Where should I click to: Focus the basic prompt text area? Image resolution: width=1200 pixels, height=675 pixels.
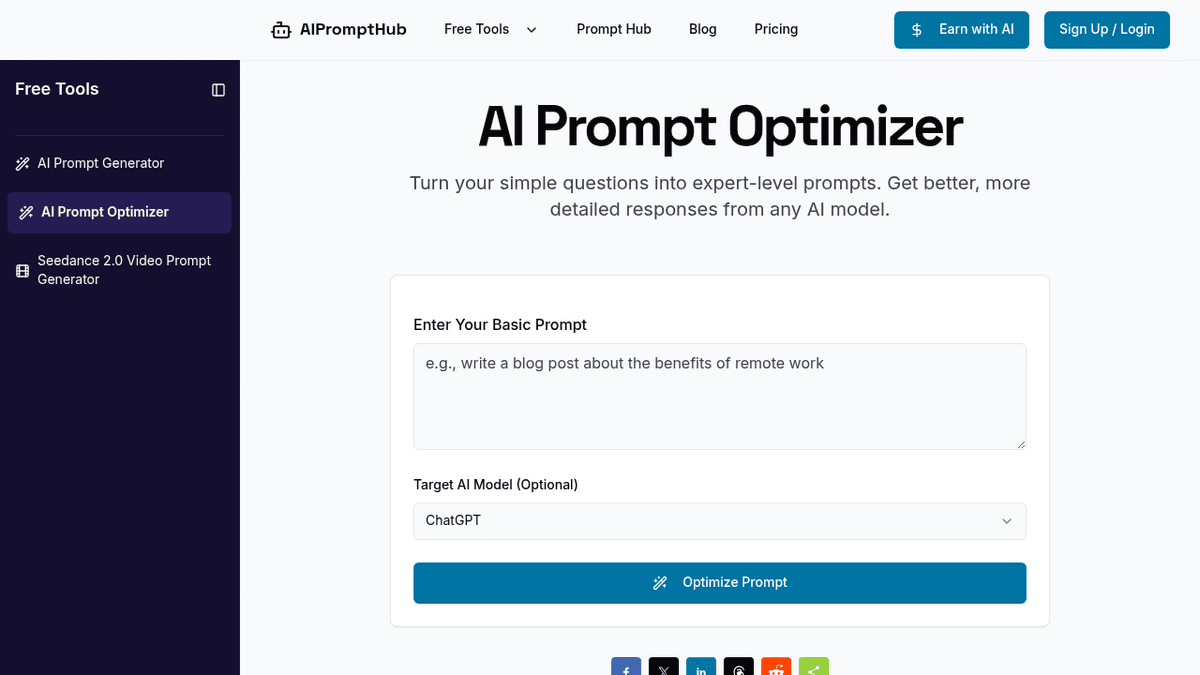(719, 397)
